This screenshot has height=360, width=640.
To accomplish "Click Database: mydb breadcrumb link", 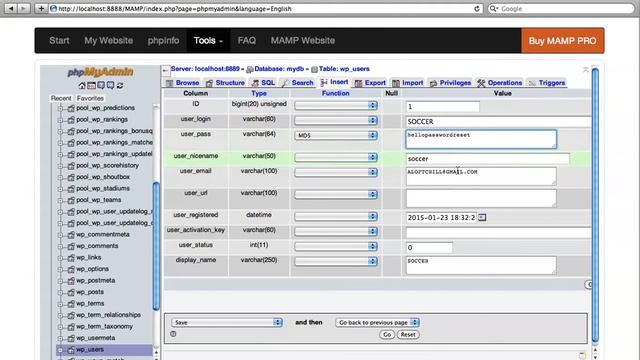I will click(279, 69).
